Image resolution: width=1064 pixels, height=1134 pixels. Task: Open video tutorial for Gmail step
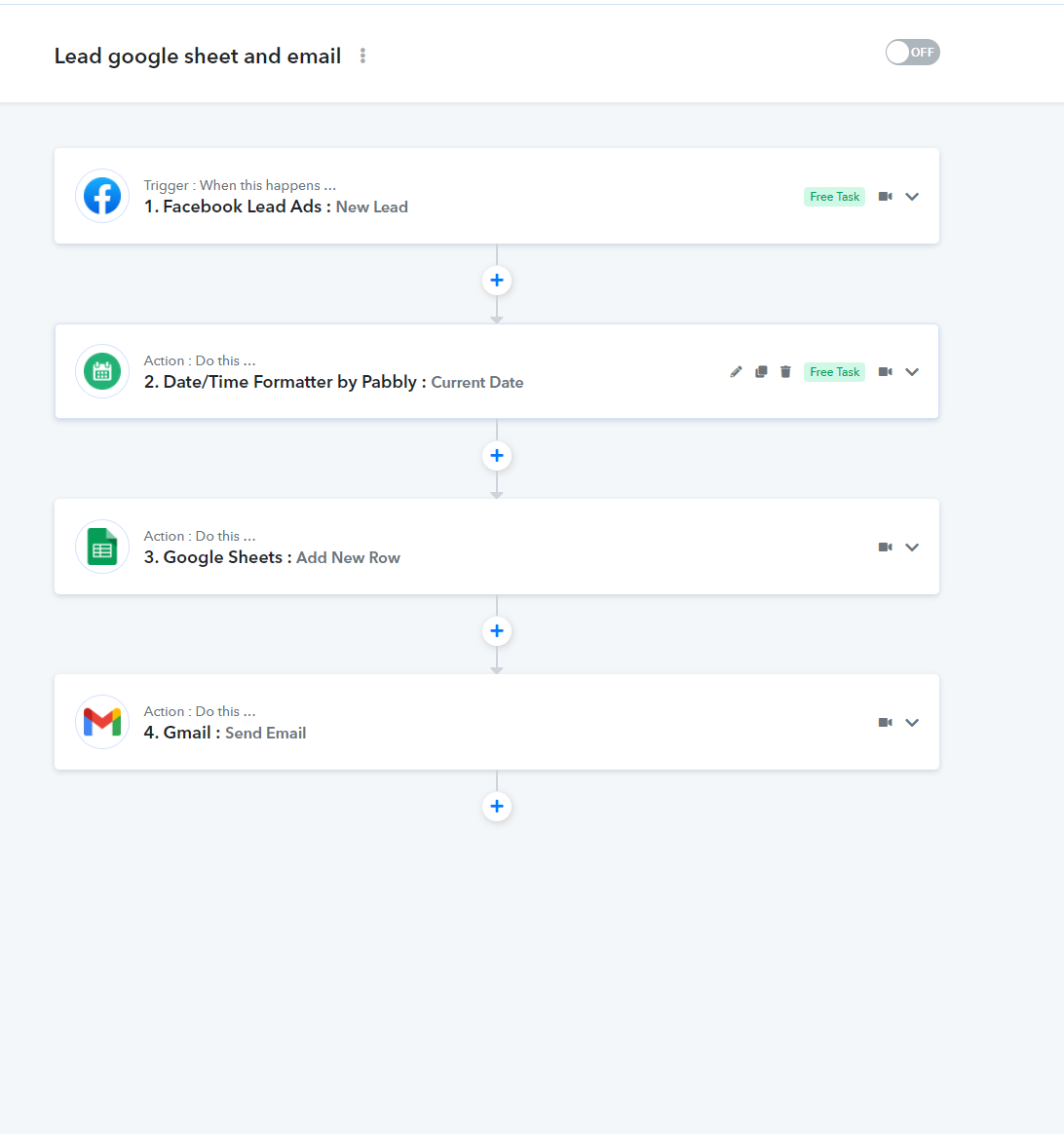[x=886, y=723]
